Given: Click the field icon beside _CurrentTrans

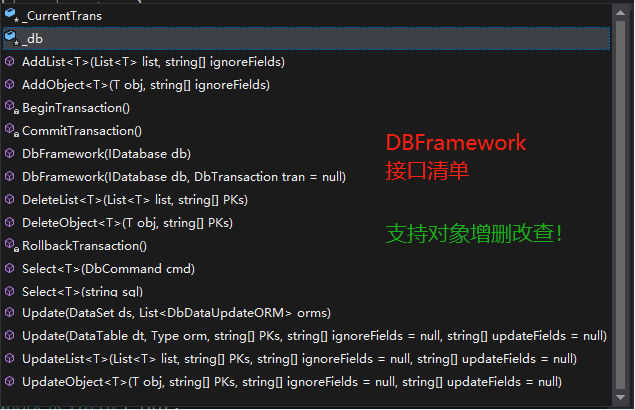Looking at the screenshot, I should tap(10, 16).
